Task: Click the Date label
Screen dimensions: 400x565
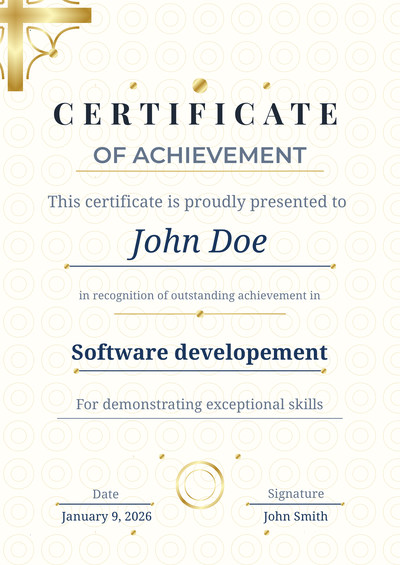Action: 105,494
